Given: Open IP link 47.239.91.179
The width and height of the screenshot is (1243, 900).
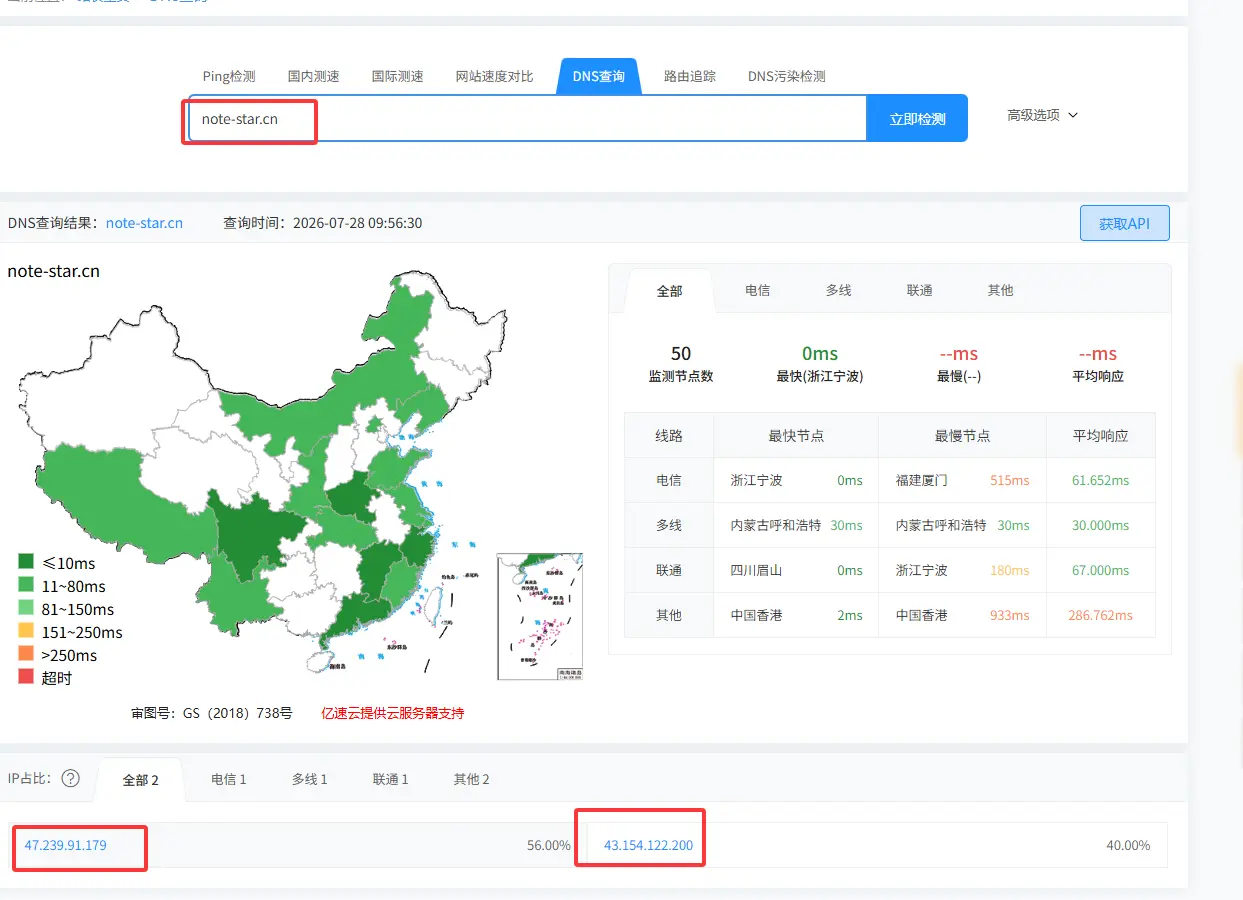Looking at the screenshot, I should point(65,845).
